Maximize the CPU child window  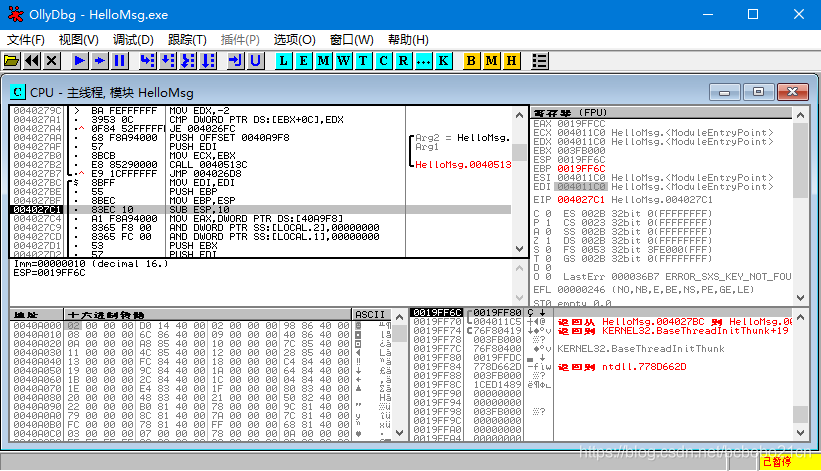[x=758, y=92]
